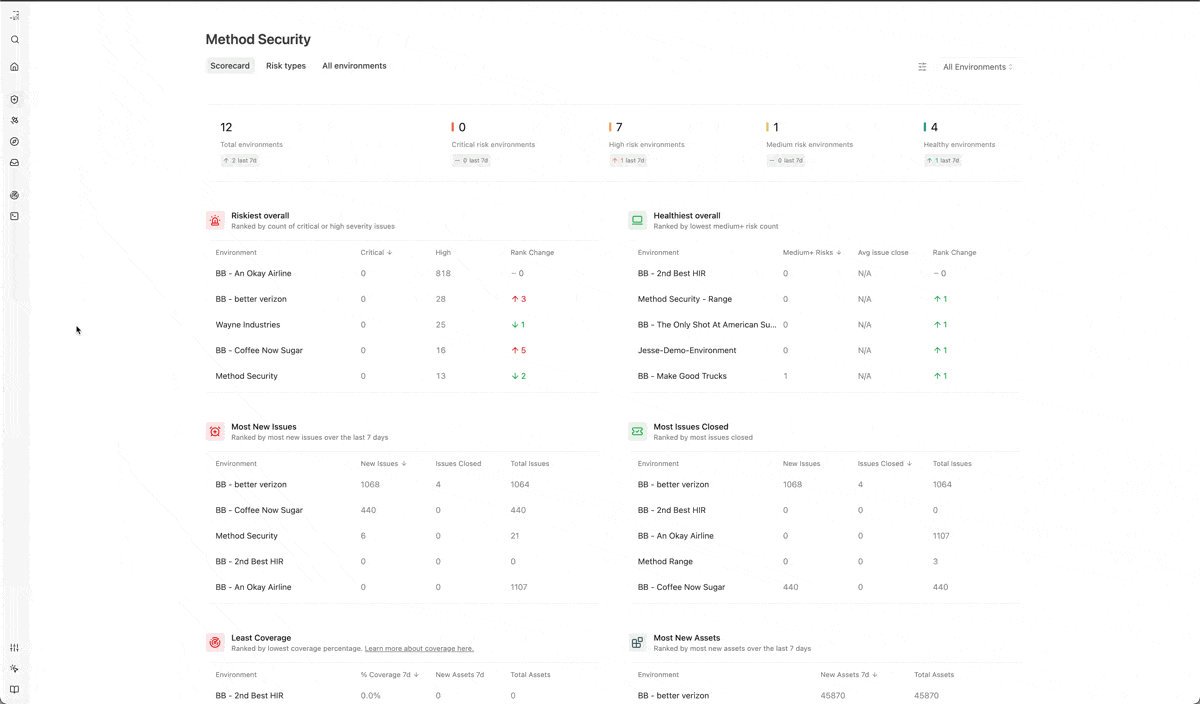Open search from the sidebar magnifier icon
Viewport: 1200px width, 704px height.
[15, 40]
